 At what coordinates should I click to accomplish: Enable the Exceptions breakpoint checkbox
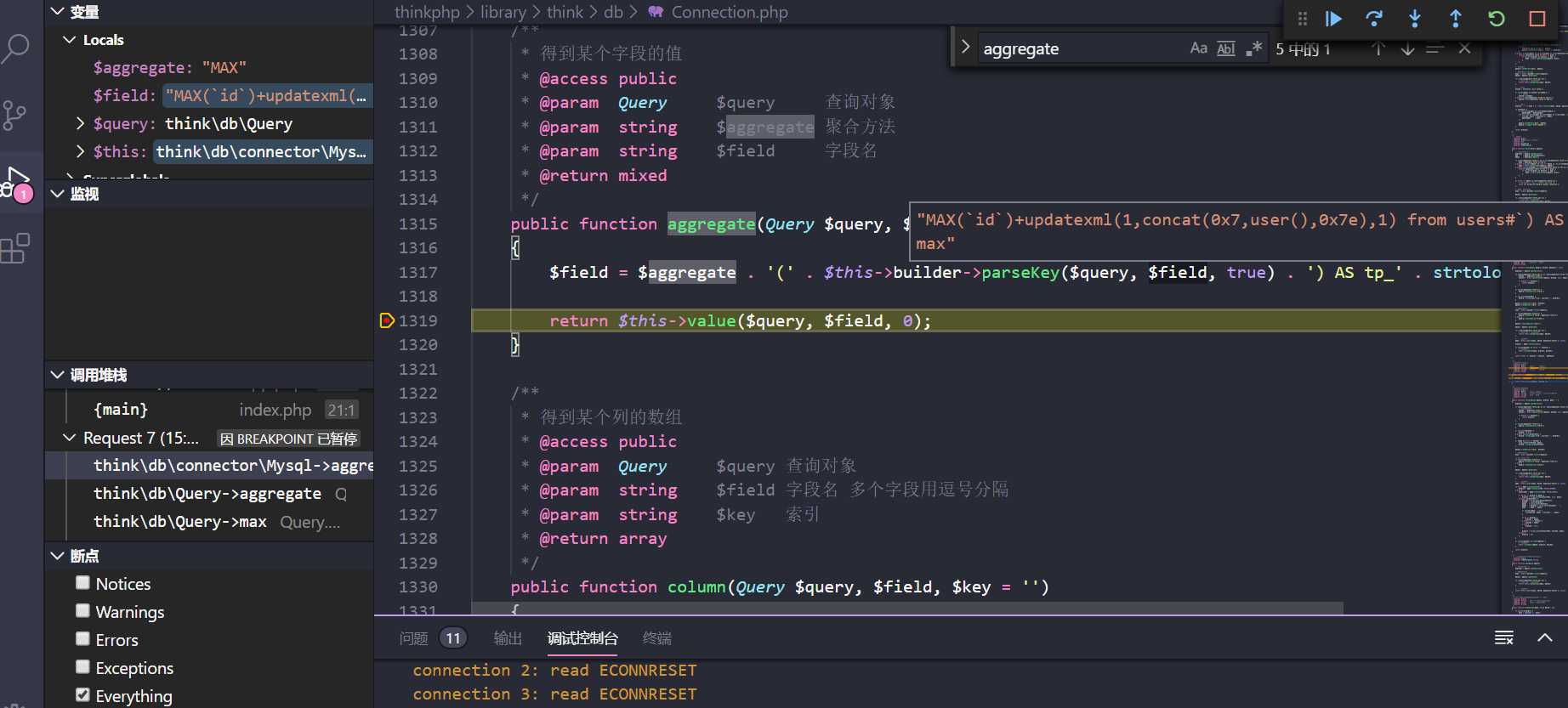[x=82, y=667]
